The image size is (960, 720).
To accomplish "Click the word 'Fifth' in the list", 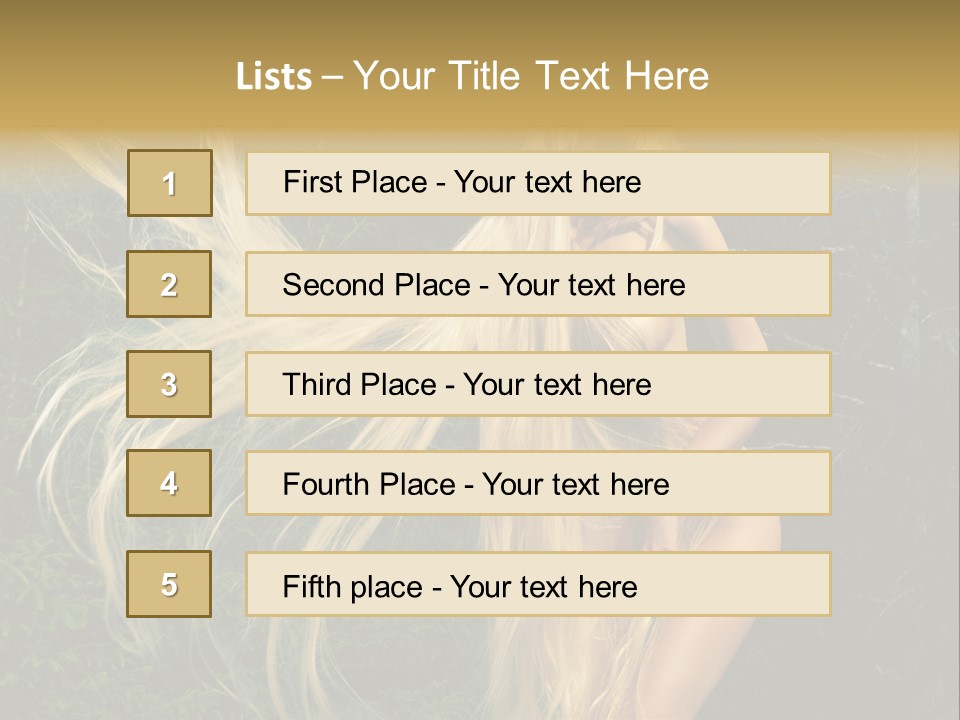I will 313,587.
